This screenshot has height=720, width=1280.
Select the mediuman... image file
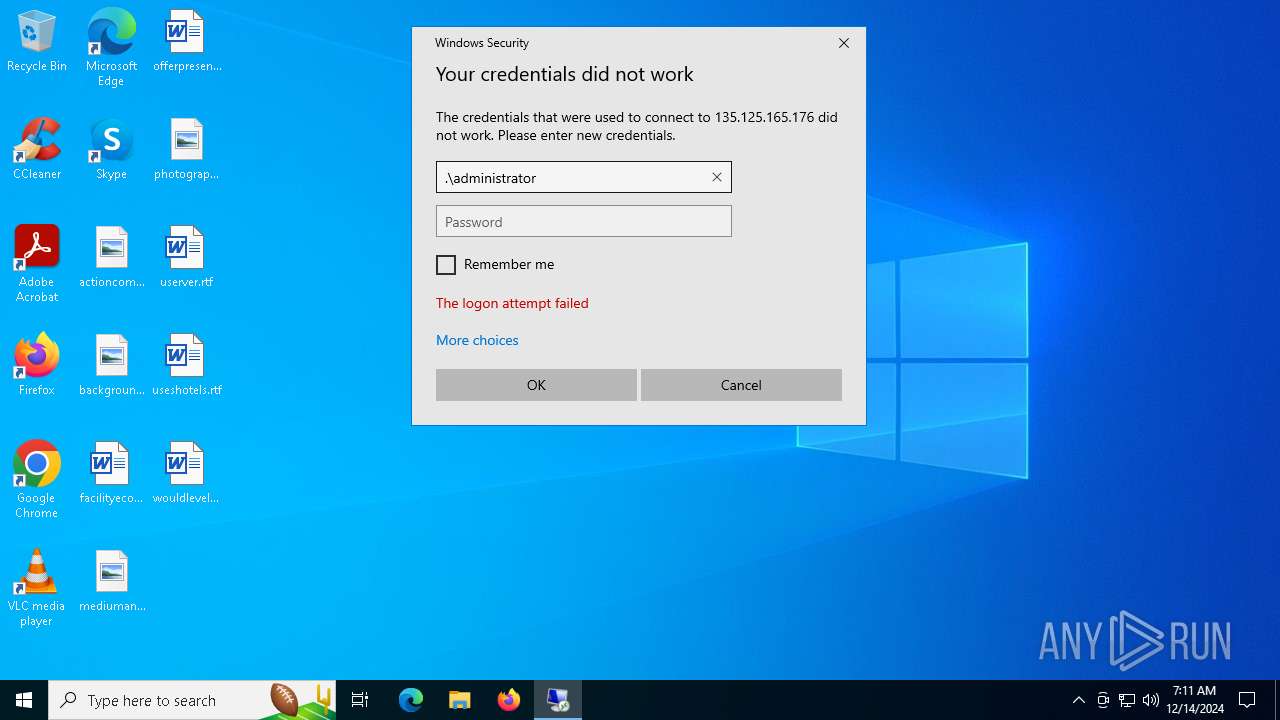[x=112, y=582]
